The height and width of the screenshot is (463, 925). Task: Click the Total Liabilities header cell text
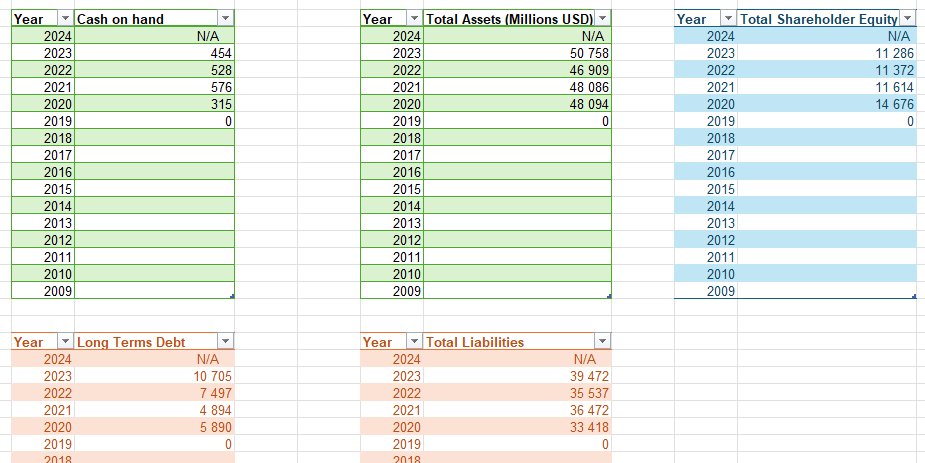[x=476, y=342]
